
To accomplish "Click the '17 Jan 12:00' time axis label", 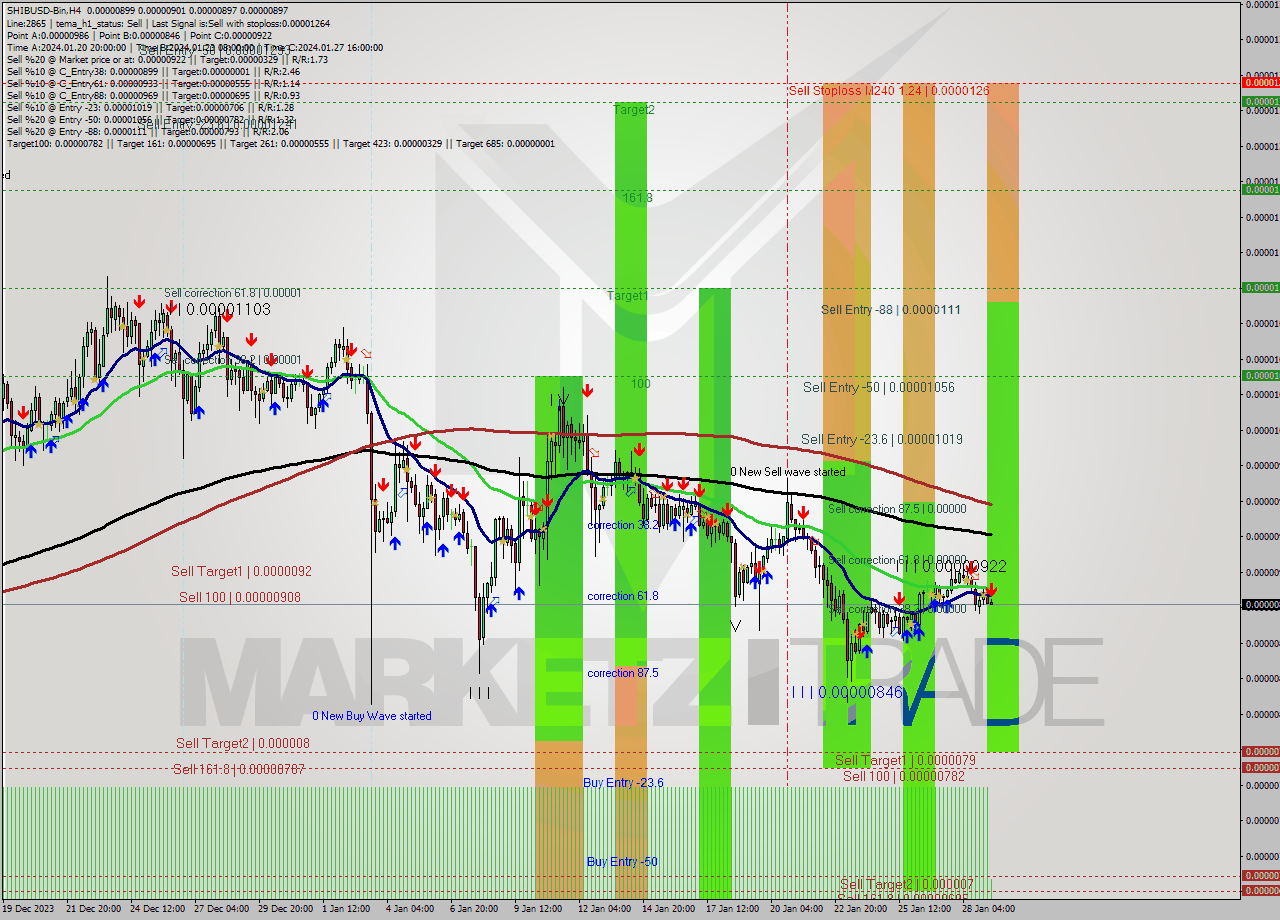I will [x=732, y=909].
